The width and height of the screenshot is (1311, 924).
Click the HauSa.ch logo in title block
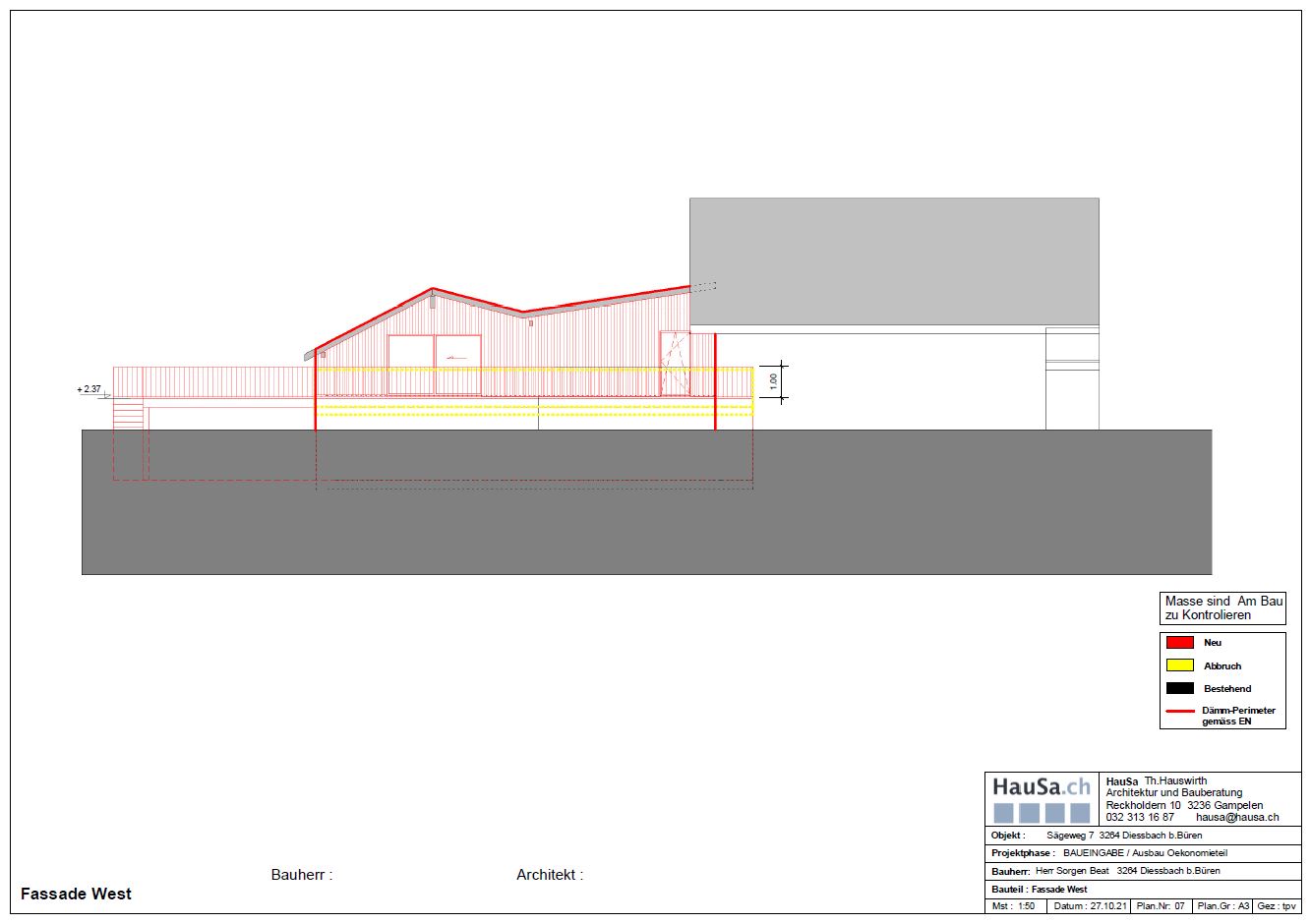point(1041,797)
